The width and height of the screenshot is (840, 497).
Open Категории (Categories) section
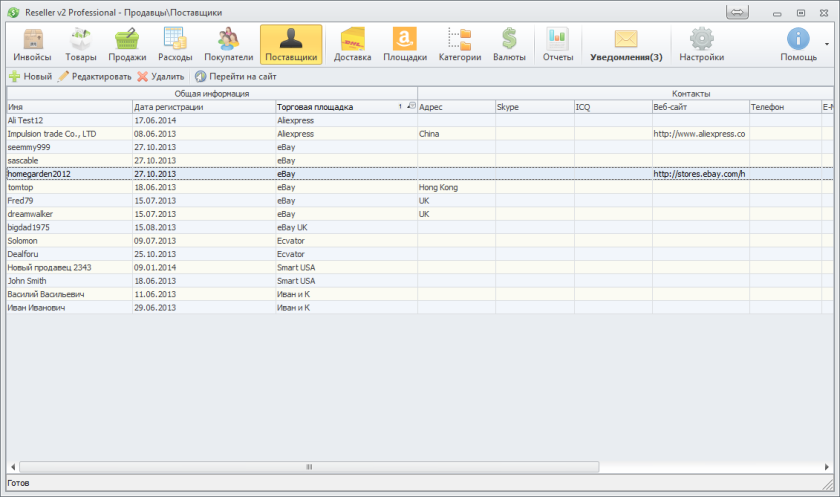[459, 45]
